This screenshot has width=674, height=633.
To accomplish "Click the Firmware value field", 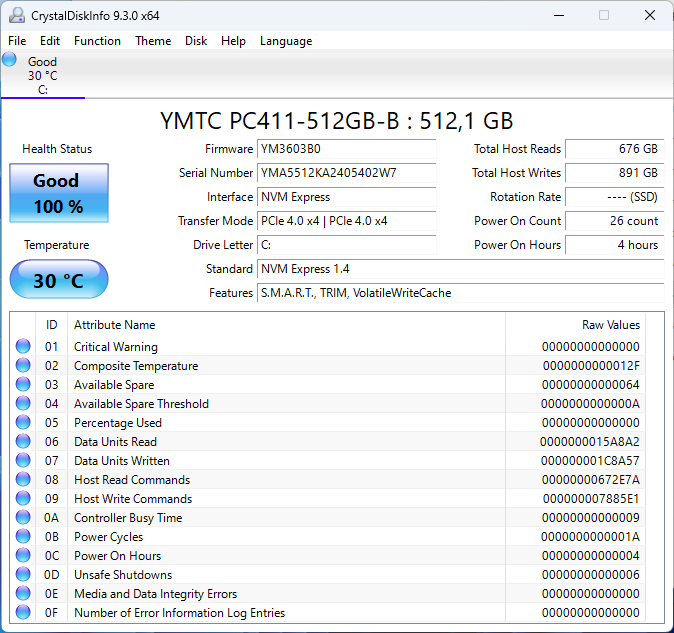I will click(x=346, y=149).
